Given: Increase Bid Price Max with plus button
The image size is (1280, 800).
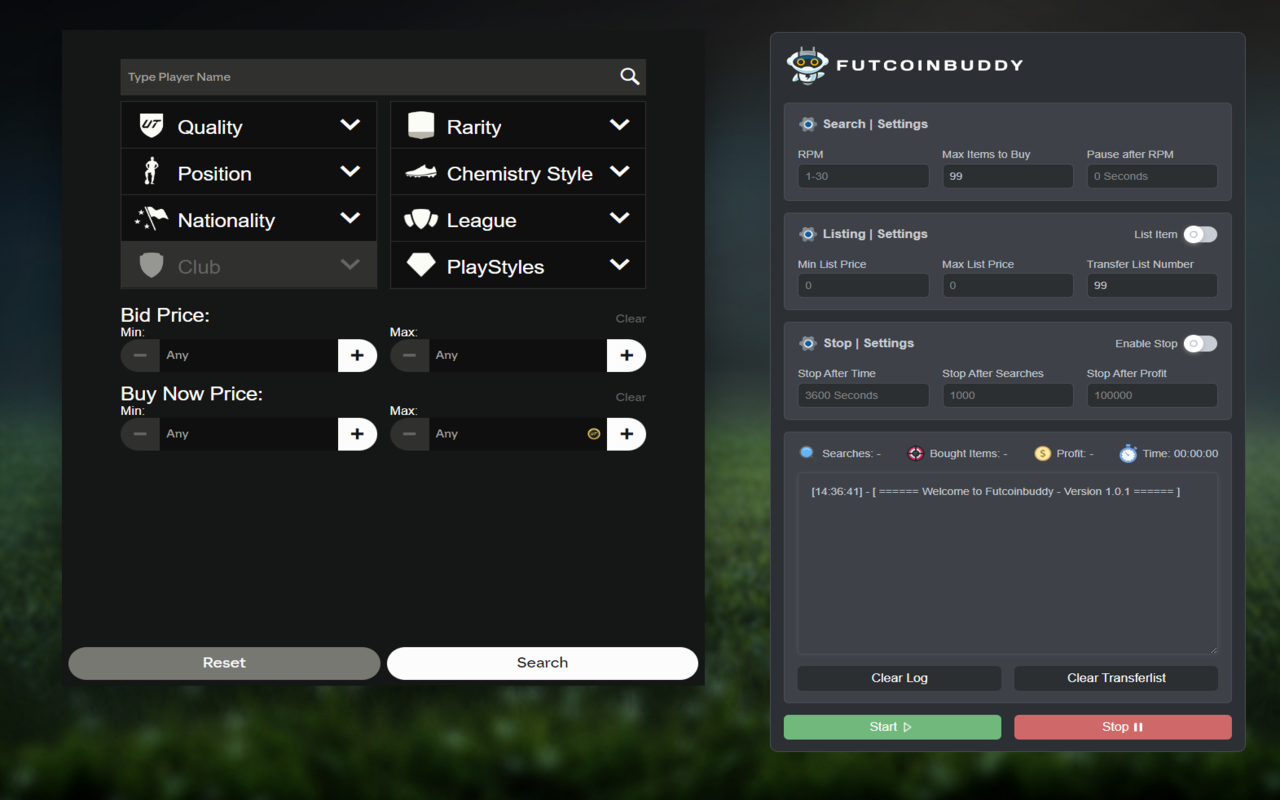Looking at the screenshot, I should [x=626, y=355].
